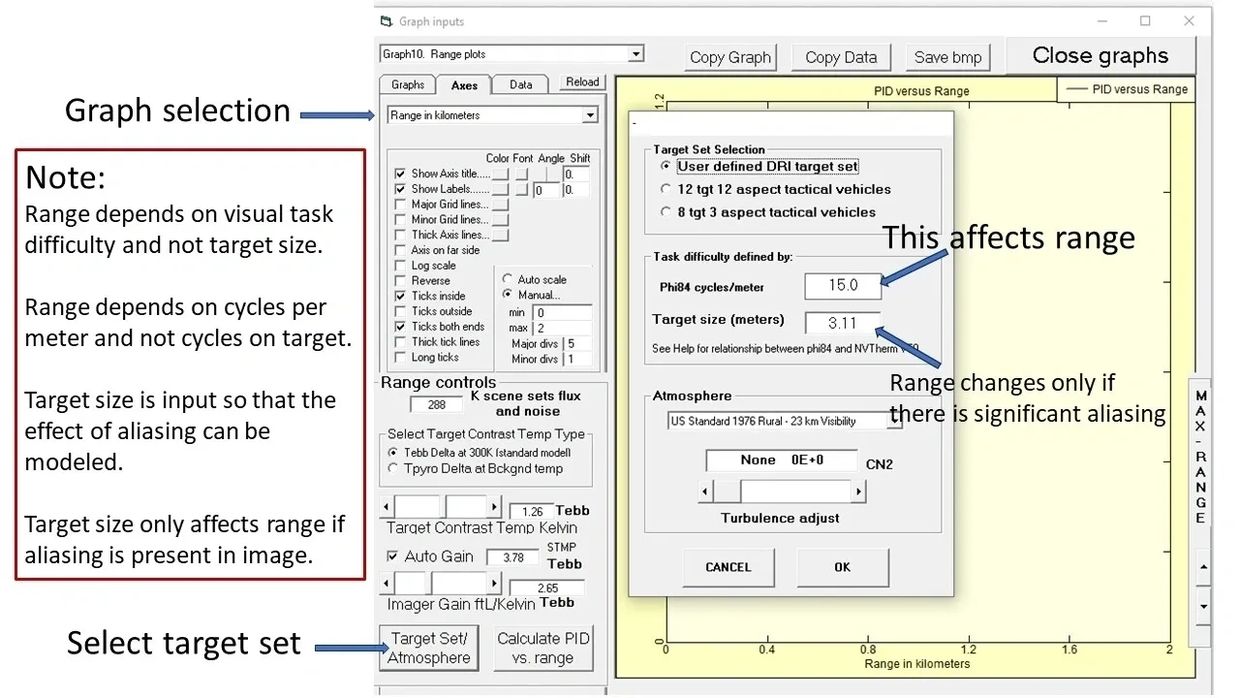
Task: Switch to the Graphs tab
Action: 408,85
